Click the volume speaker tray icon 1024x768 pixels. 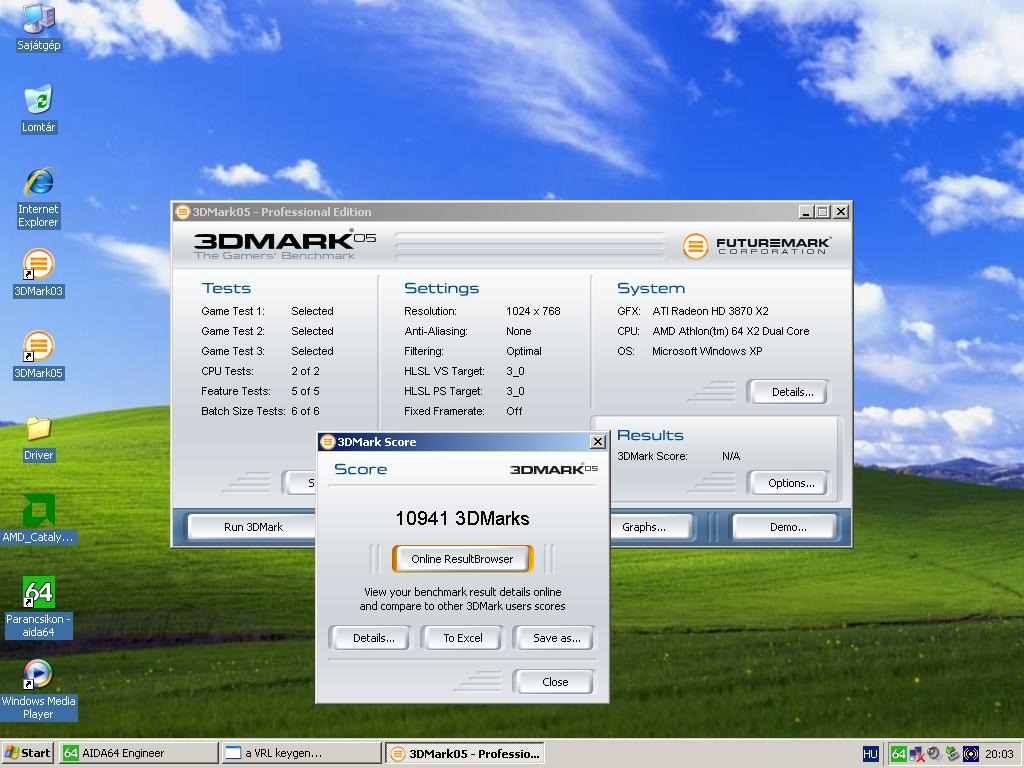935,754
